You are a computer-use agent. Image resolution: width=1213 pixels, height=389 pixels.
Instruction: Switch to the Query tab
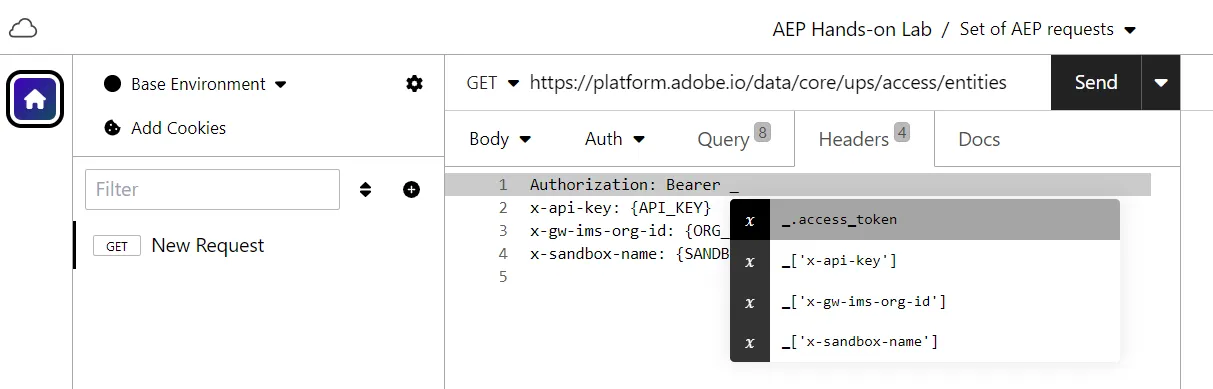coord(733,138)
